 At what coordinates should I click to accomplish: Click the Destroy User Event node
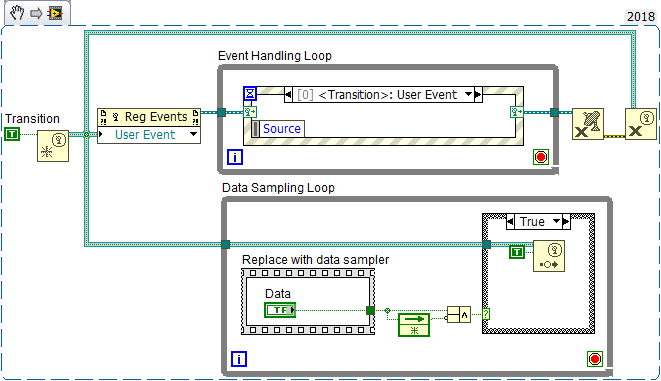pyautogui.click(x=641, y=124)
